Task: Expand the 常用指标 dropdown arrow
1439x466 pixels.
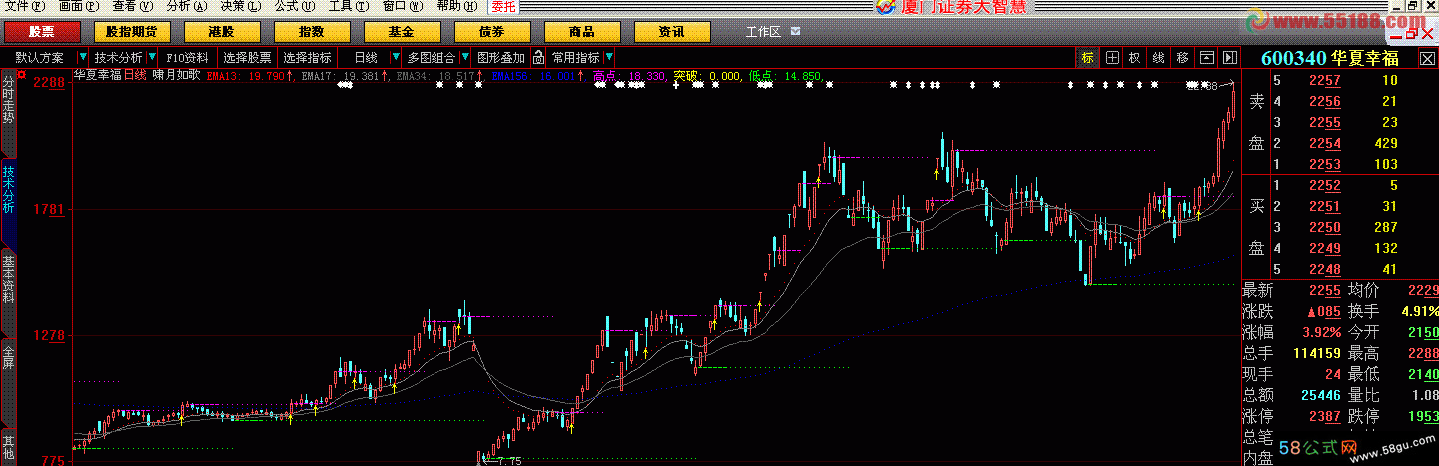Action: pyautogui.click(x=609, y=58)
